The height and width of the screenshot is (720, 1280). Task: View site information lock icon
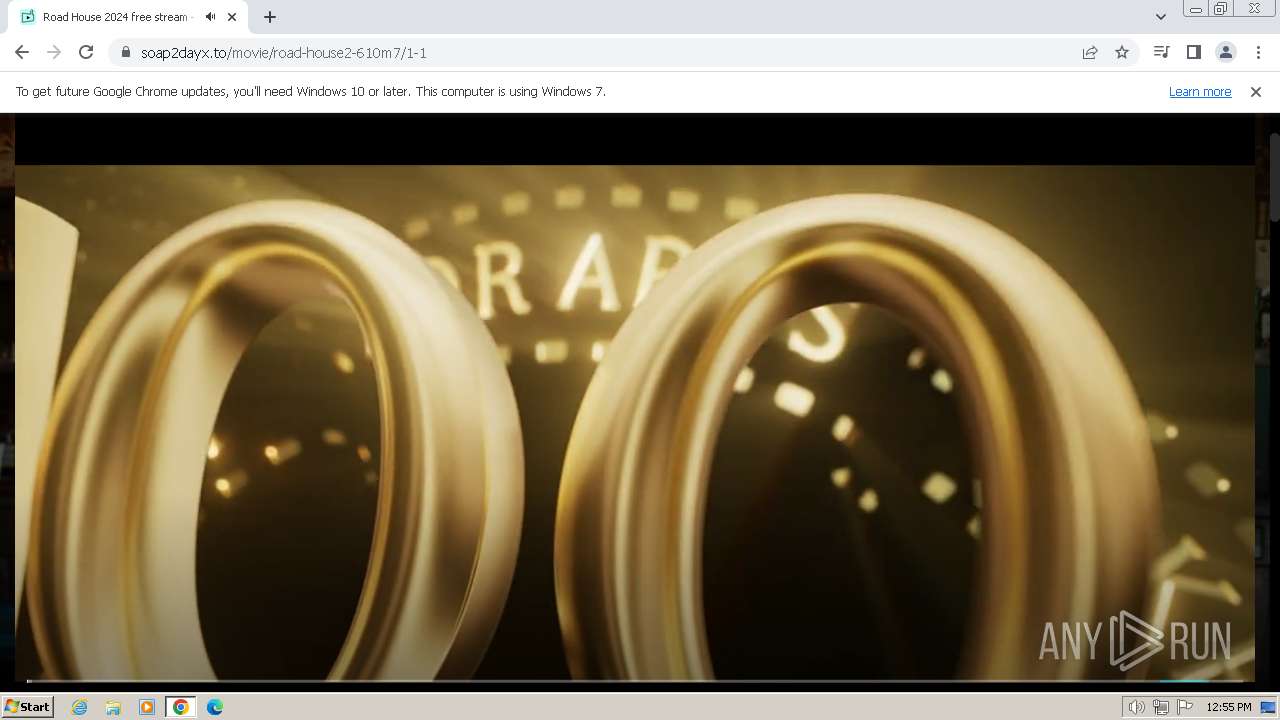[125, 52]
